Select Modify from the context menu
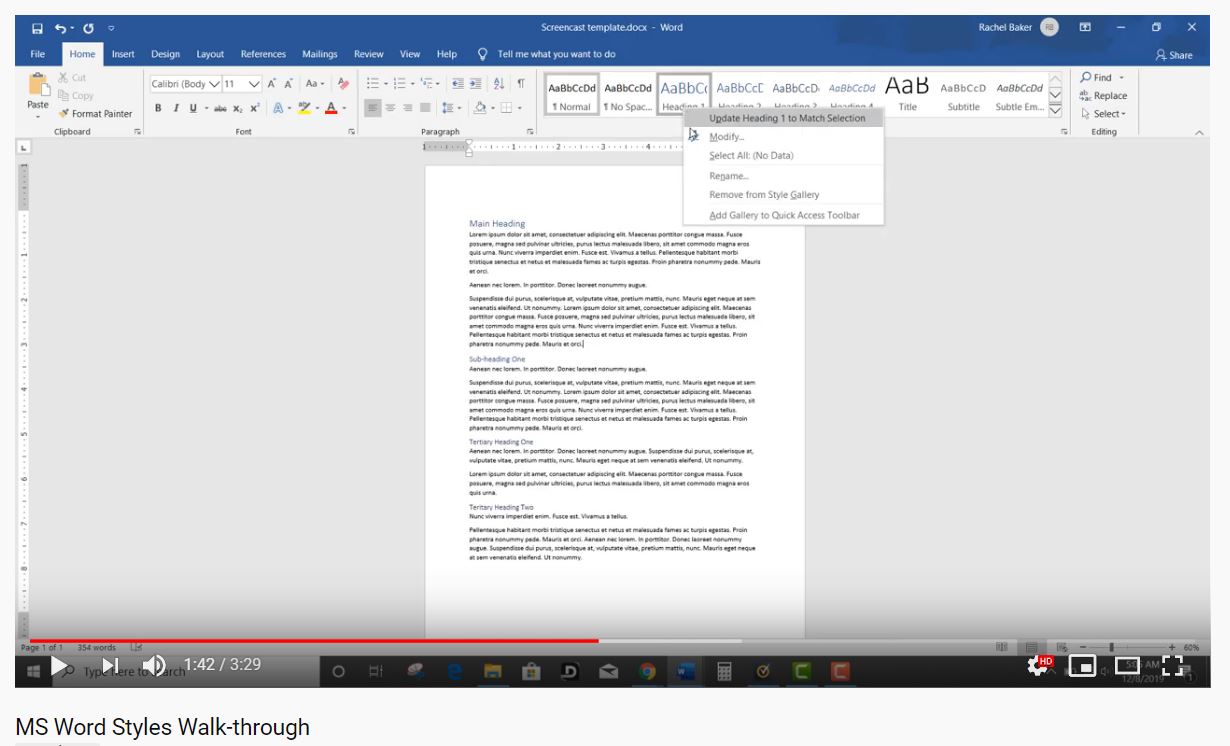This screenshot has height=746, width=1230. pos(726,137)
